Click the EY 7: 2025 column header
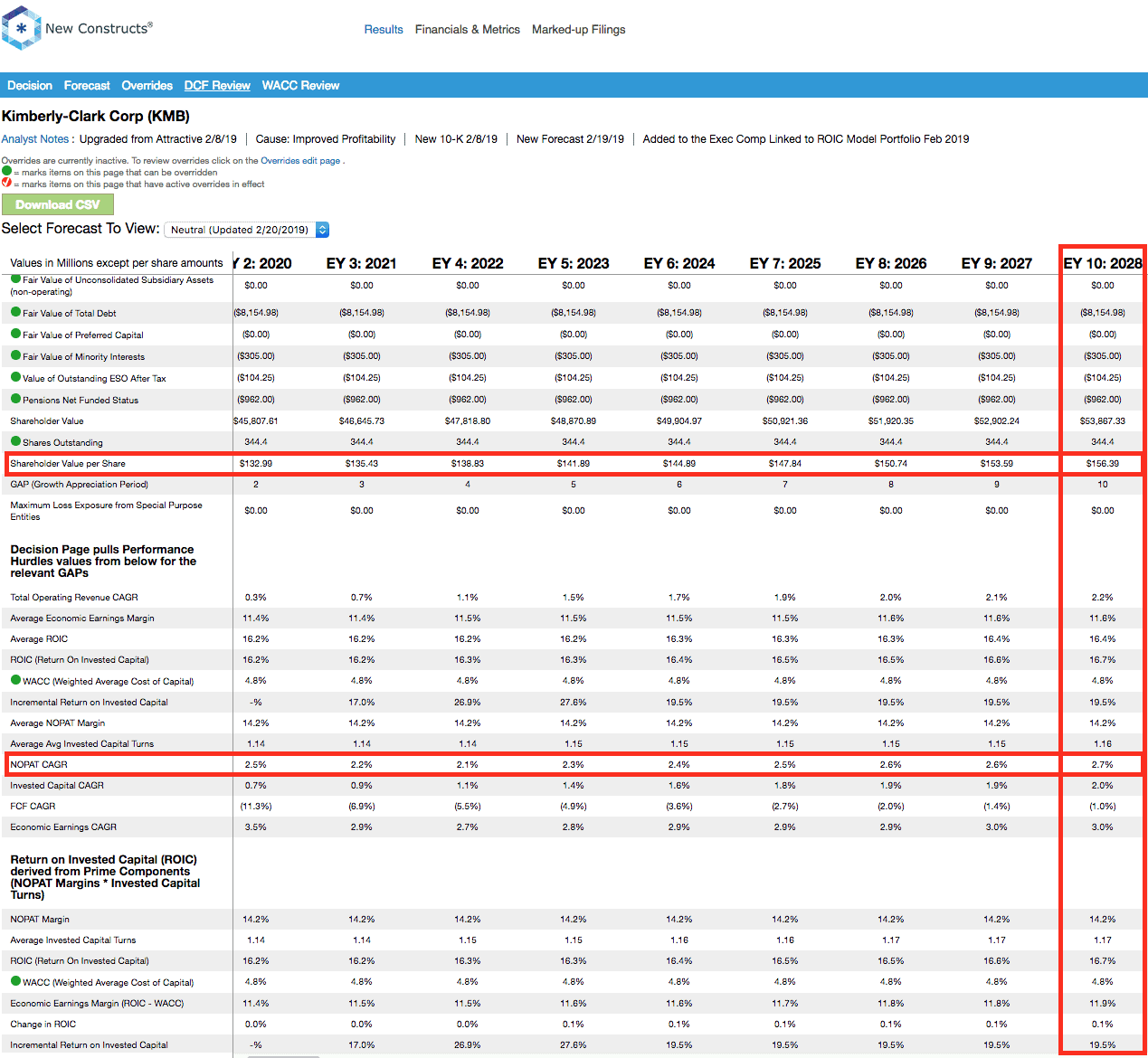This screenshot has height=1058, width=1148. pos(785,263)
